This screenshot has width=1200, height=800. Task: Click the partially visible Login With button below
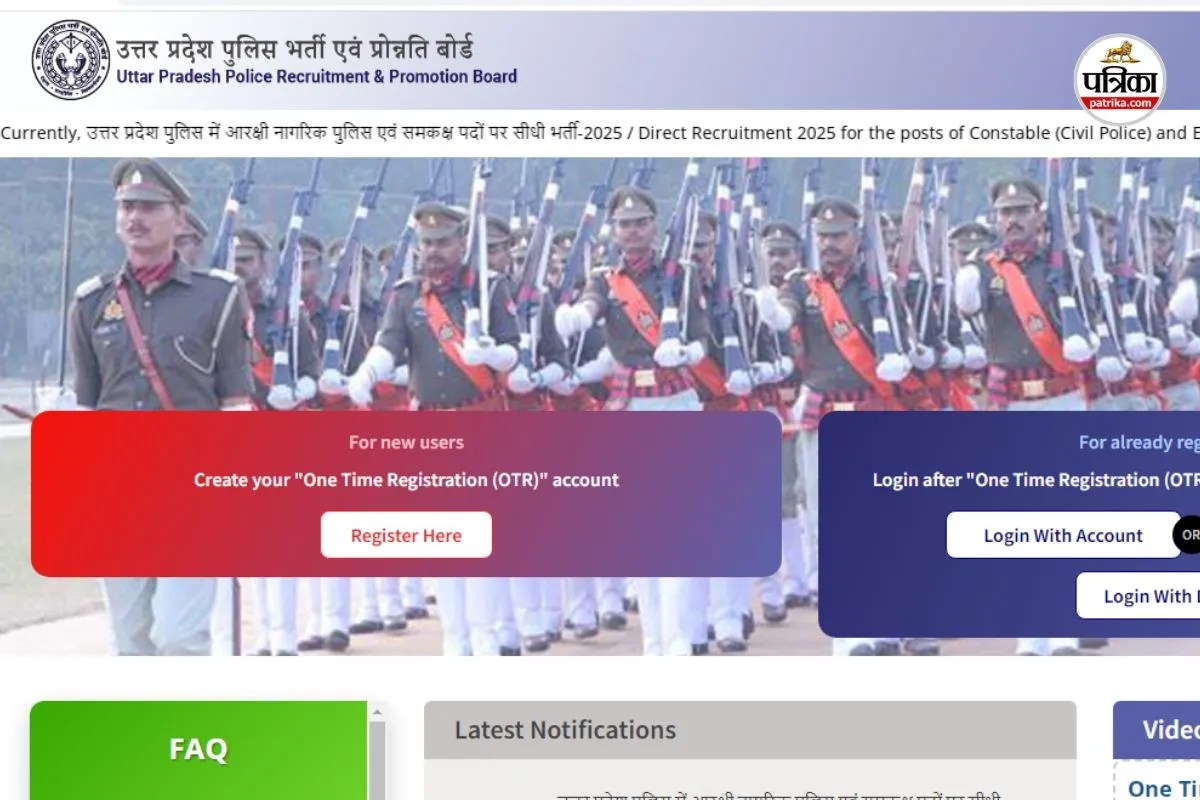click(1138, 596)
